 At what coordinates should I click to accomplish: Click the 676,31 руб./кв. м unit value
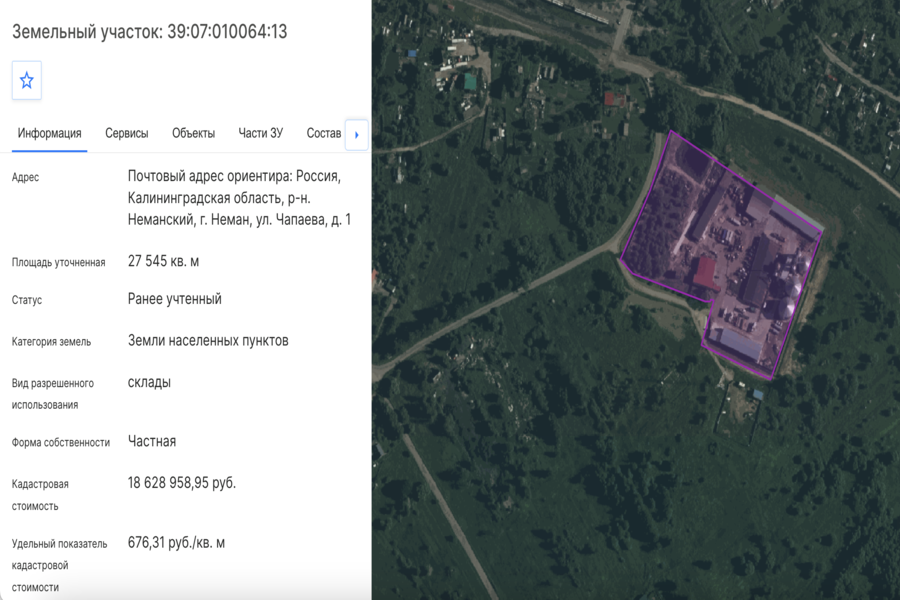pyautogui.click(x=176, y=543)
